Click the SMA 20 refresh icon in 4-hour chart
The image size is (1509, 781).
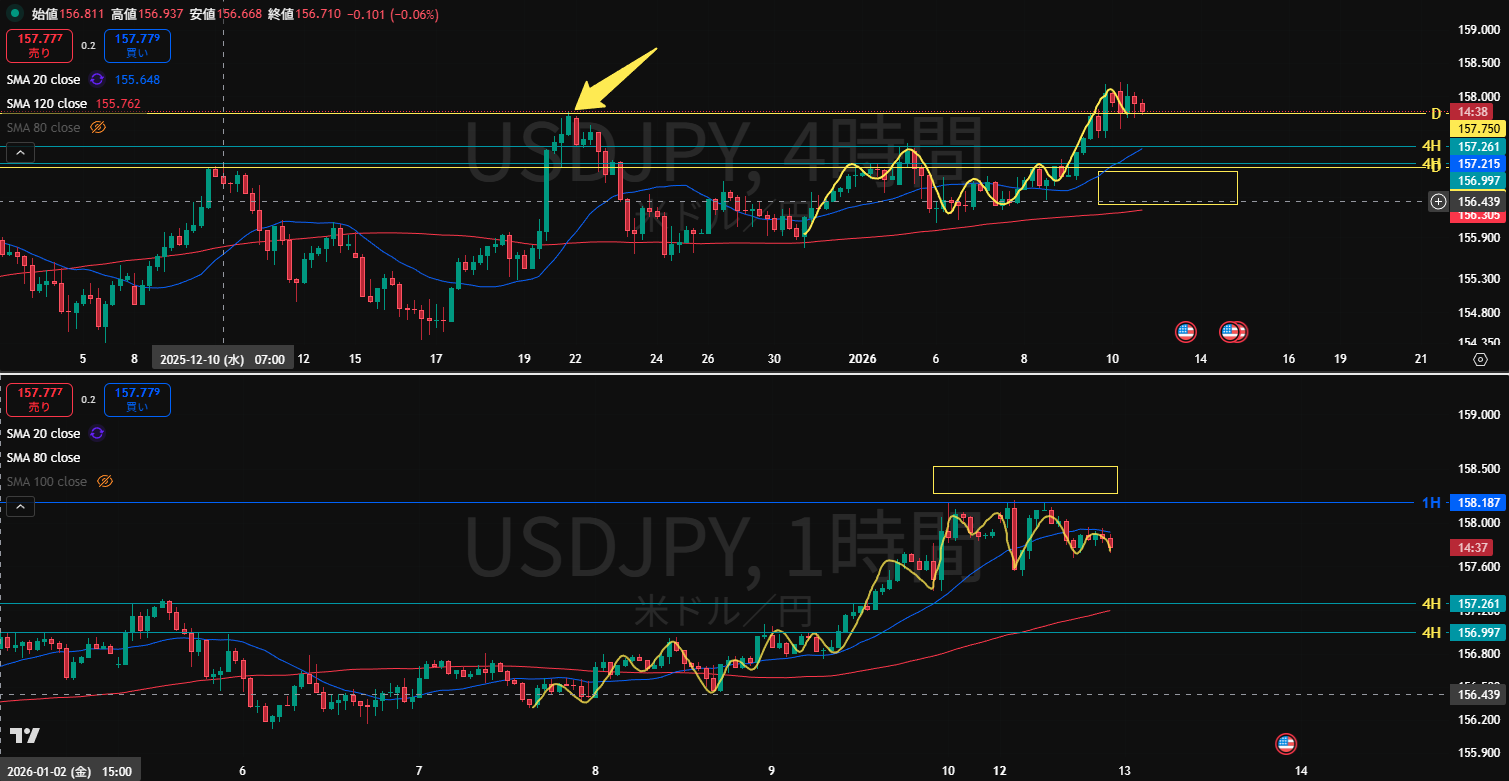tap(97, 79)
